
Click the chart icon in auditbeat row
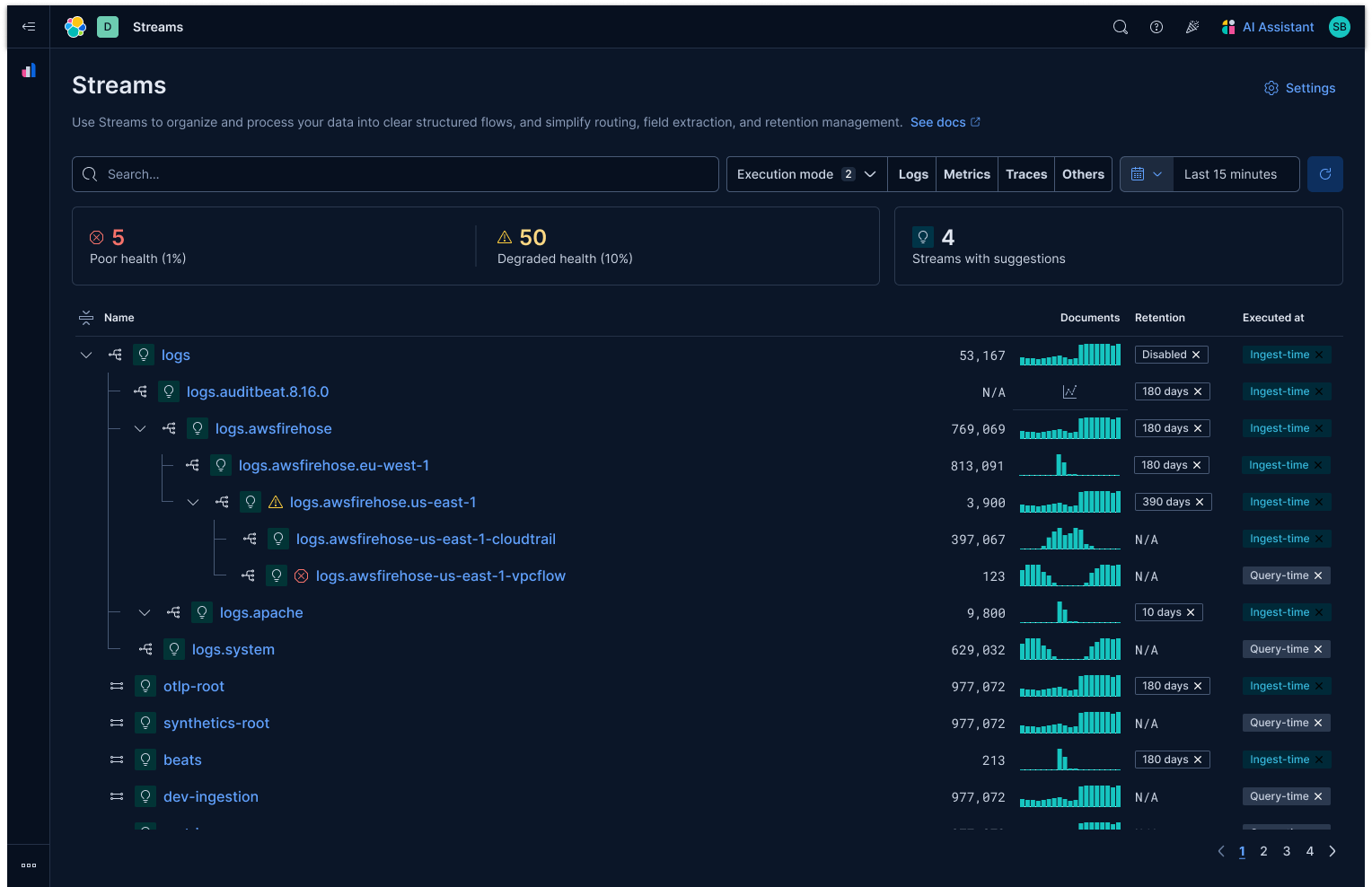click(1069, 391)
